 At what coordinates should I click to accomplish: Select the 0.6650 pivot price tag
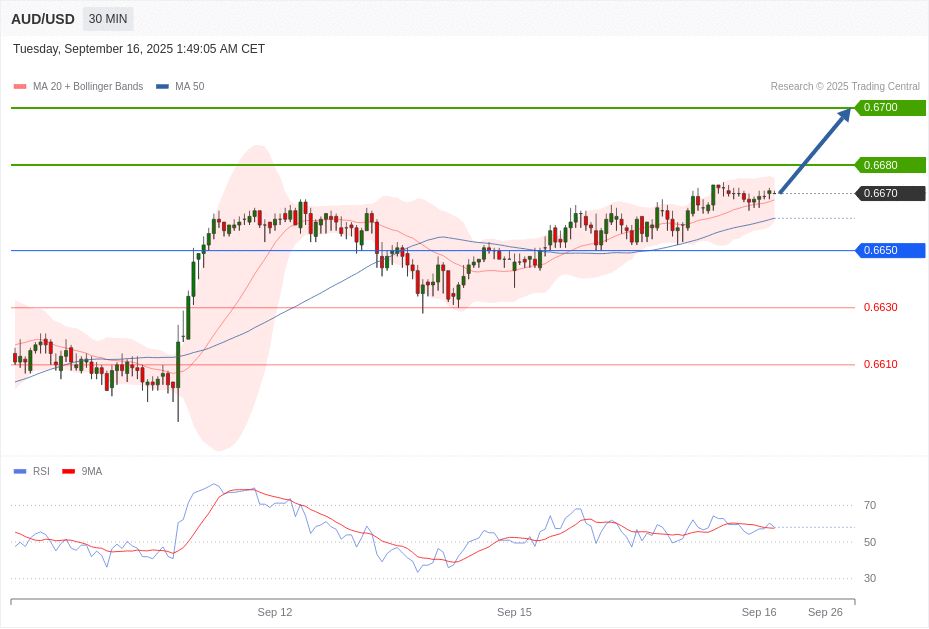click(x=890, y=251)
